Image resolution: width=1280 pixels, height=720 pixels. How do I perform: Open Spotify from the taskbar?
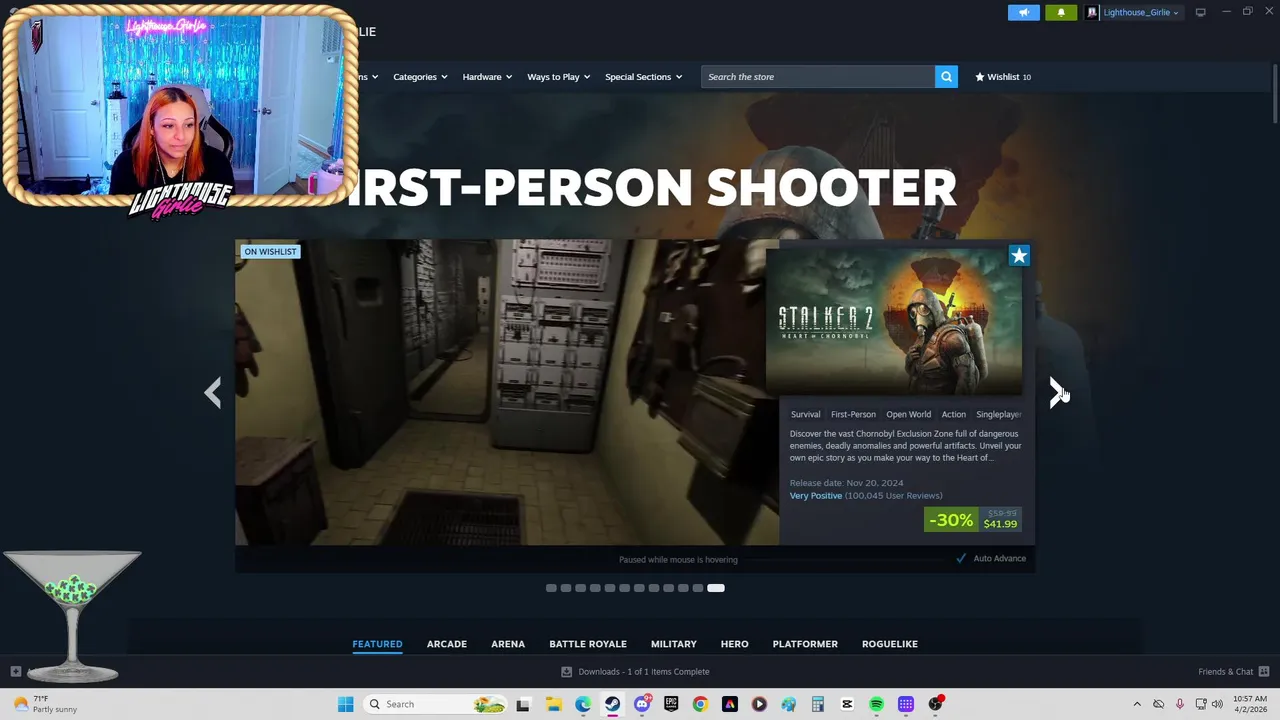(x=876, y=704)
